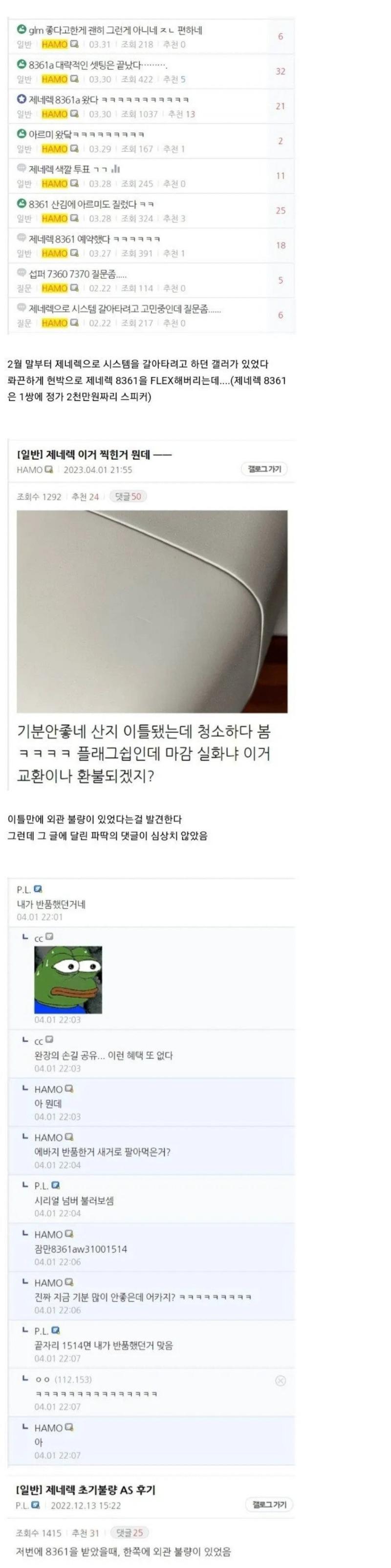Screen dimensions: 391x1568
Task: Click the 댓글 25 comments badge
Action: pos(130,1533)
